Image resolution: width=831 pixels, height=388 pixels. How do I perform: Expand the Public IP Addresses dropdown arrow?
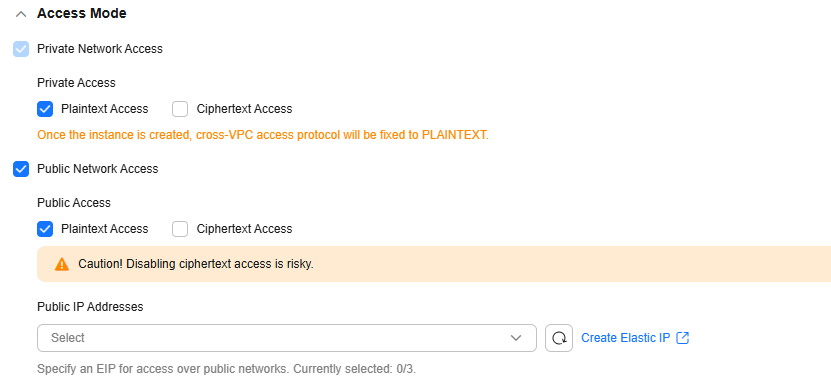(x=516, y=338)
